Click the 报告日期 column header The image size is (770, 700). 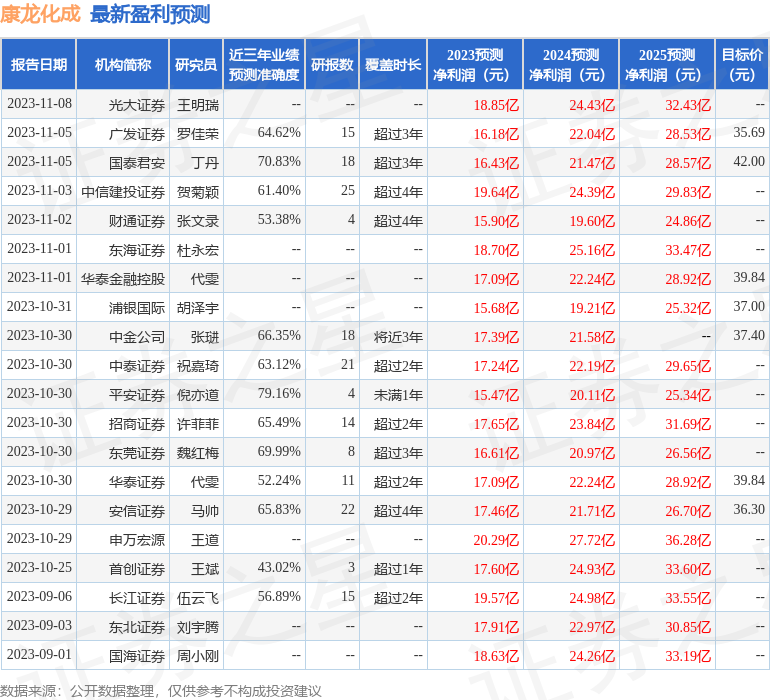(39, 64)
